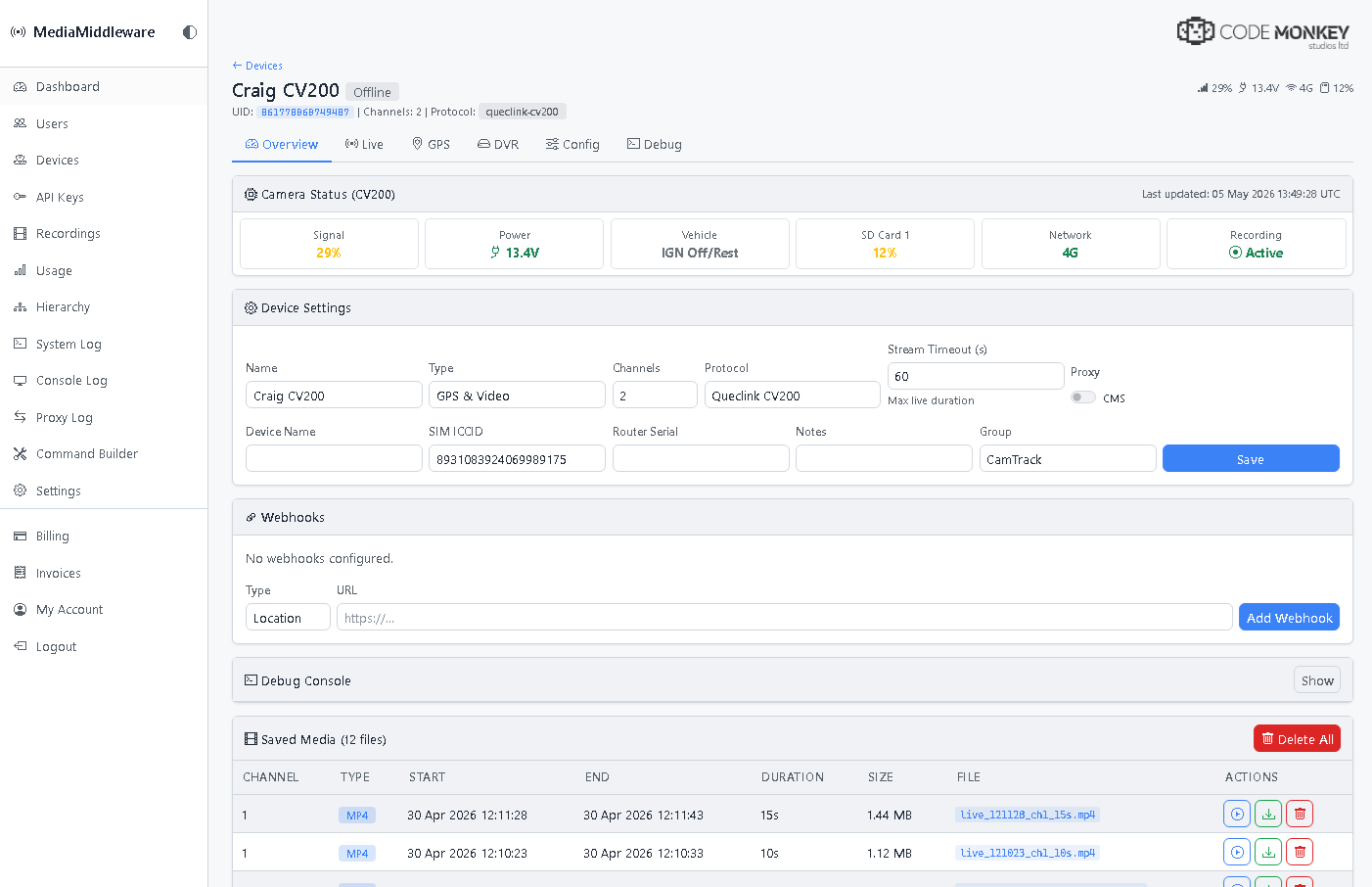1372x887 pixels.
Task: Play the live_121128_ch1_15s.mp4 recording
Action: coord(1237,814)
